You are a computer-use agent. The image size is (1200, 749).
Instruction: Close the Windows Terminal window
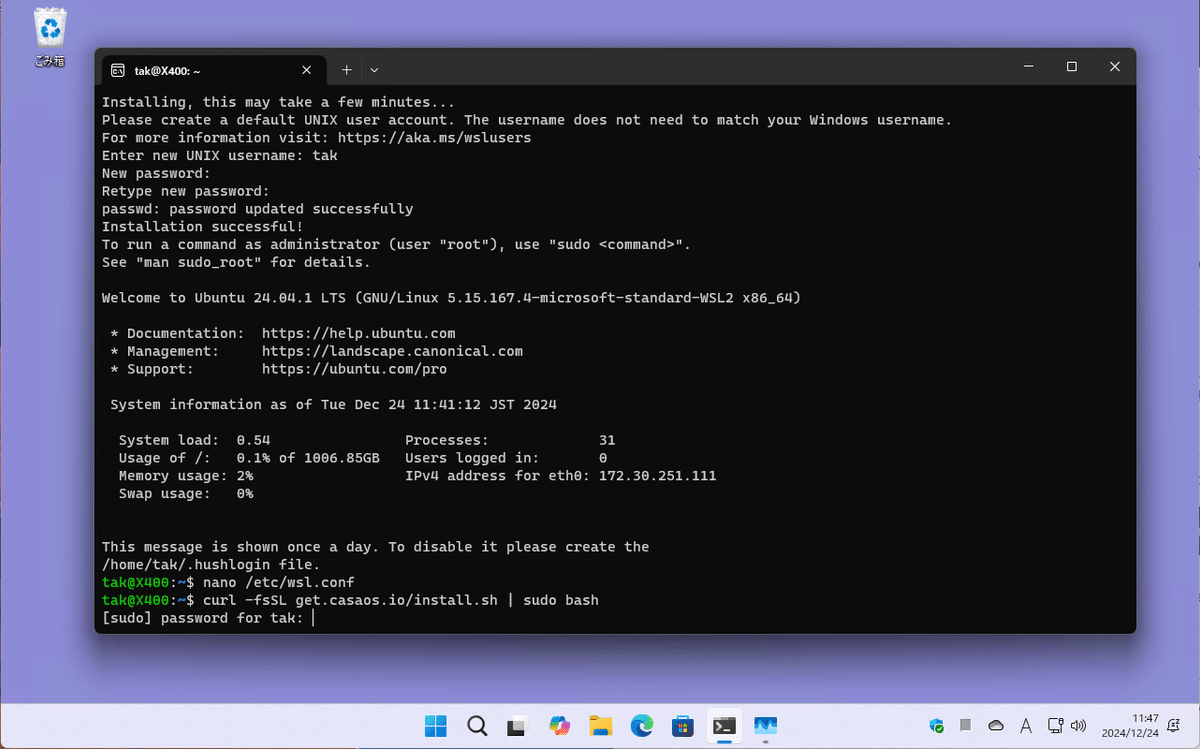coord(1114,67)
